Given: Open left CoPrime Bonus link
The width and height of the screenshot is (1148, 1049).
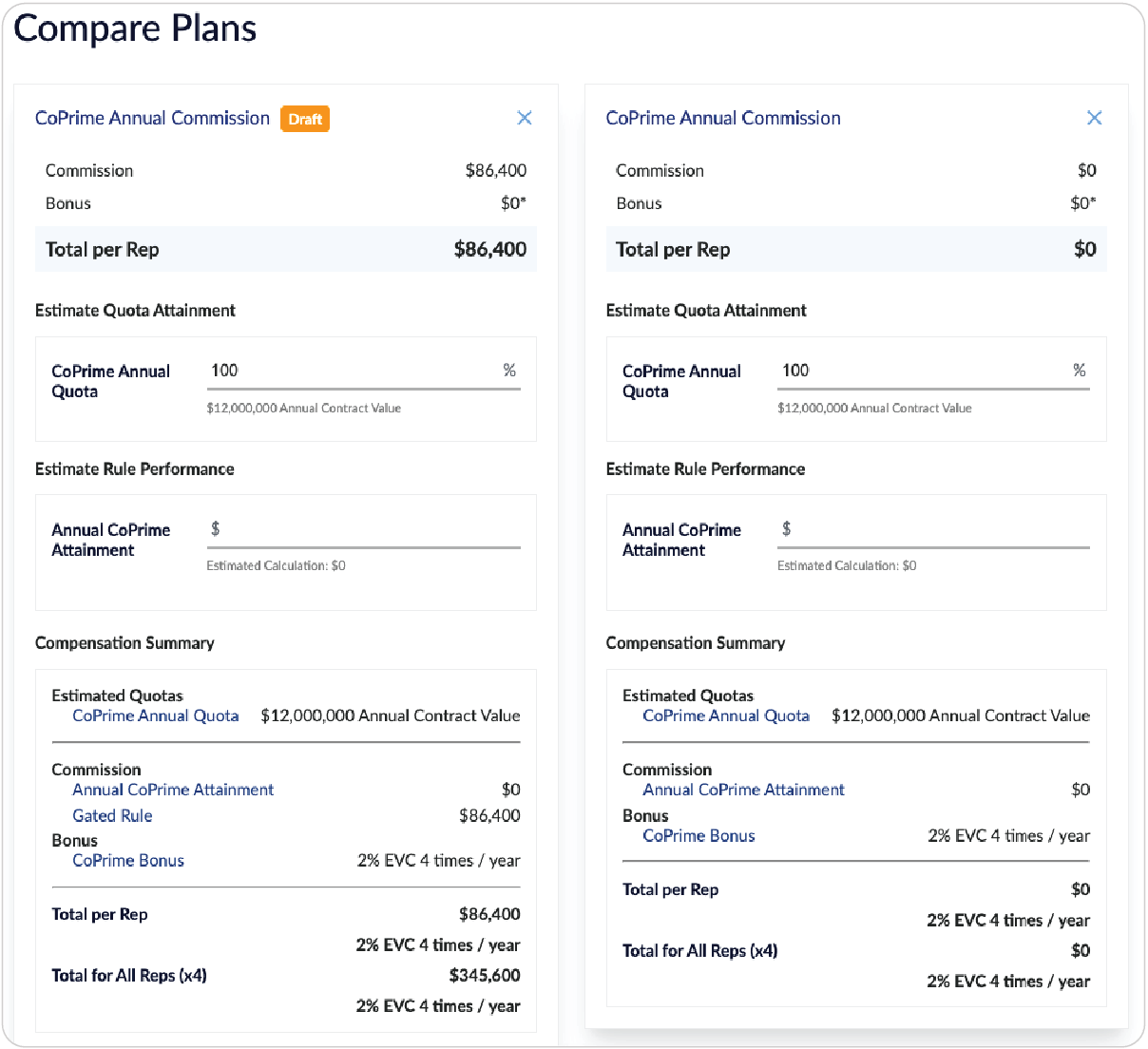Looking at the screenshot, I should pyautogui.click(x=128, y=860).
